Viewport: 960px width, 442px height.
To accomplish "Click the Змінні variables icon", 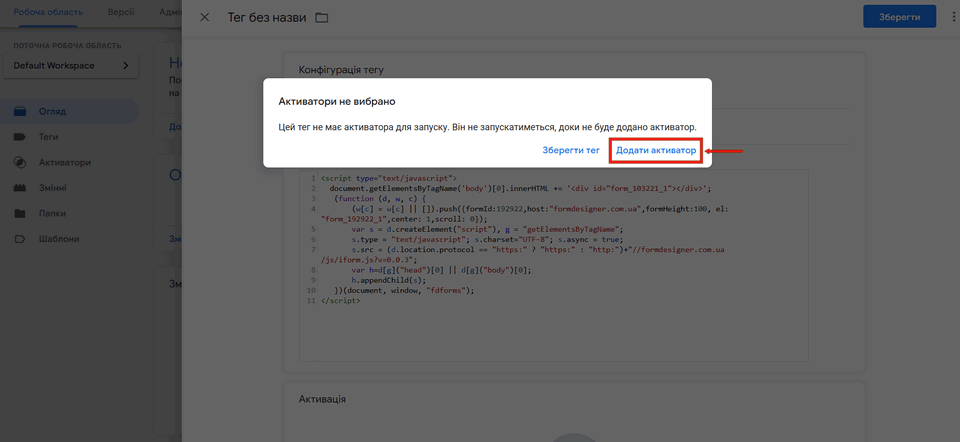I will [x=20, y=188].
